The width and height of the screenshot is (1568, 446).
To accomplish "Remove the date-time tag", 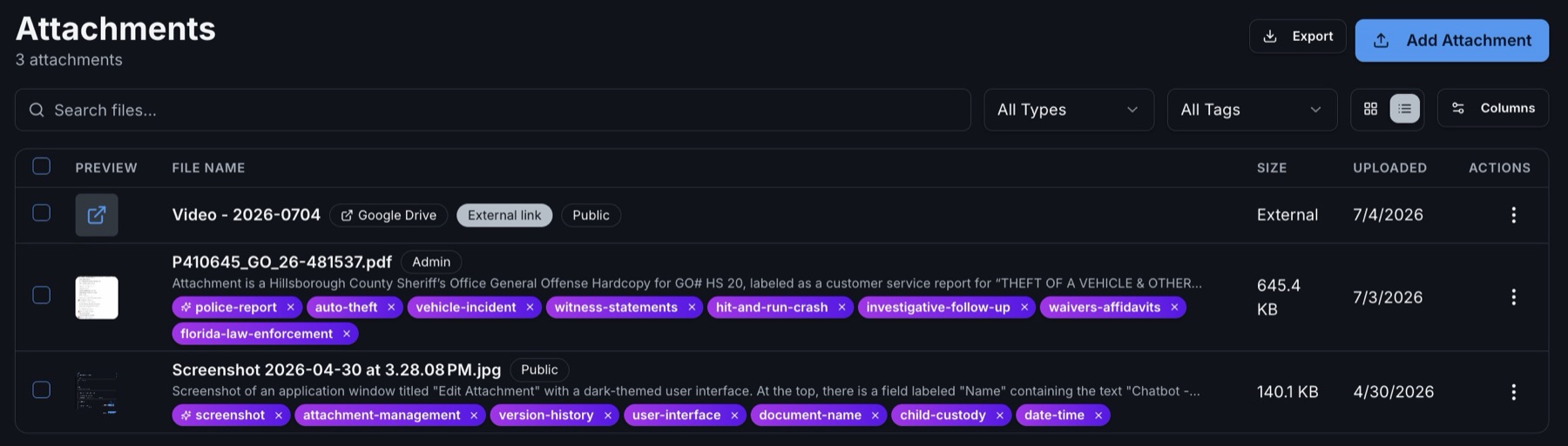I will click(x=1098, y=416).
